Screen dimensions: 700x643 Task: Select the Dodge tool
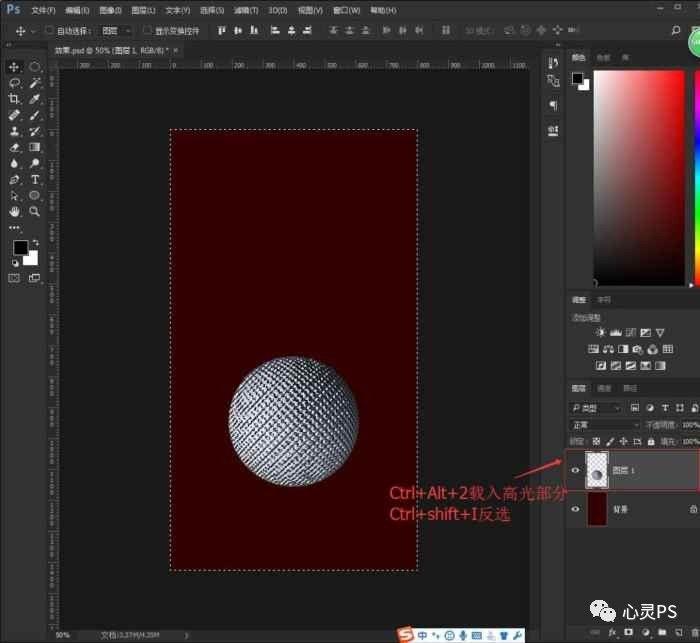click(35, 163)
